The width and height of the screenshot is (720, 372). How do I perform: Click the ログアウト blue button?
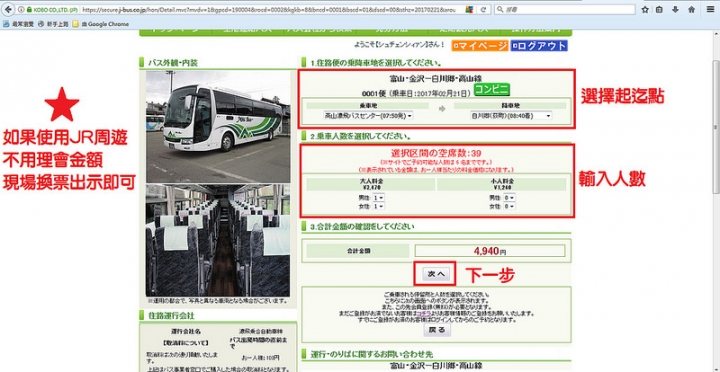point(539,45)
